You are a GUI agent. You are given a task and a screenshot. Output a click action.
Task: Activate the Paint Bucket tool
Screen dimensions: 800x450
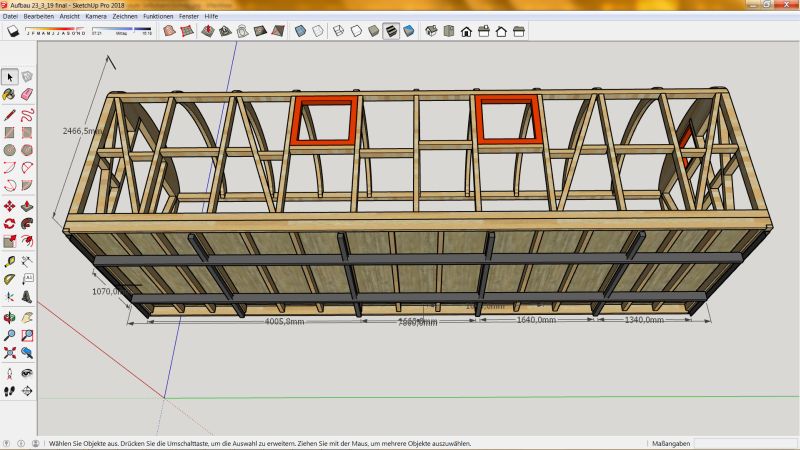click(9, 95)
